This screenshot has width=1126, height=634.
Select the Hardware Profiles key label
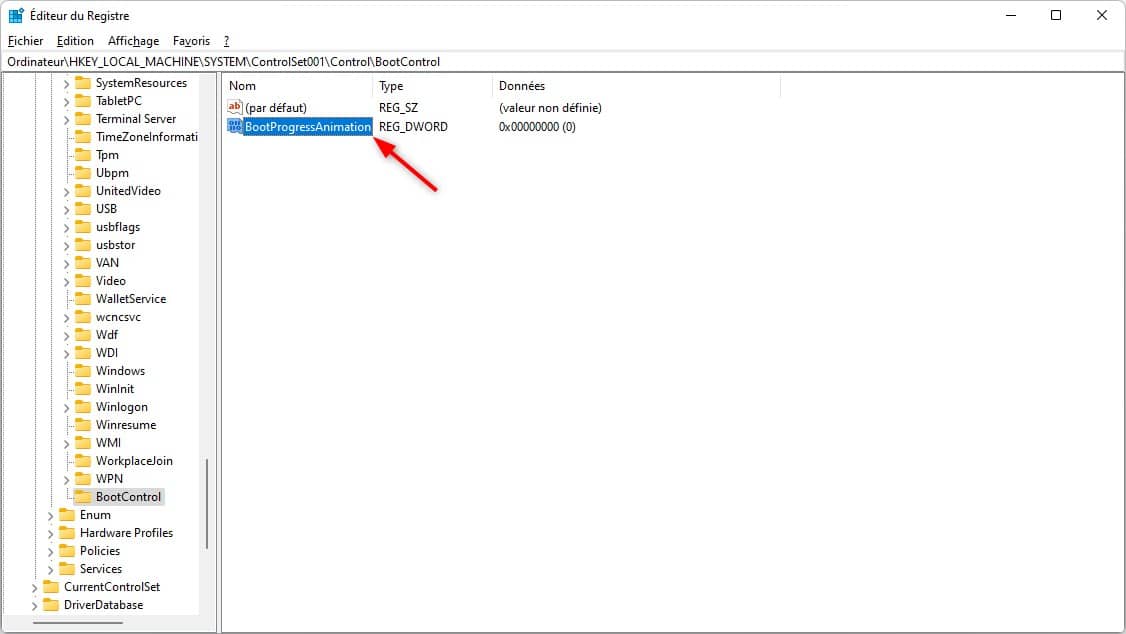point(126,533)
